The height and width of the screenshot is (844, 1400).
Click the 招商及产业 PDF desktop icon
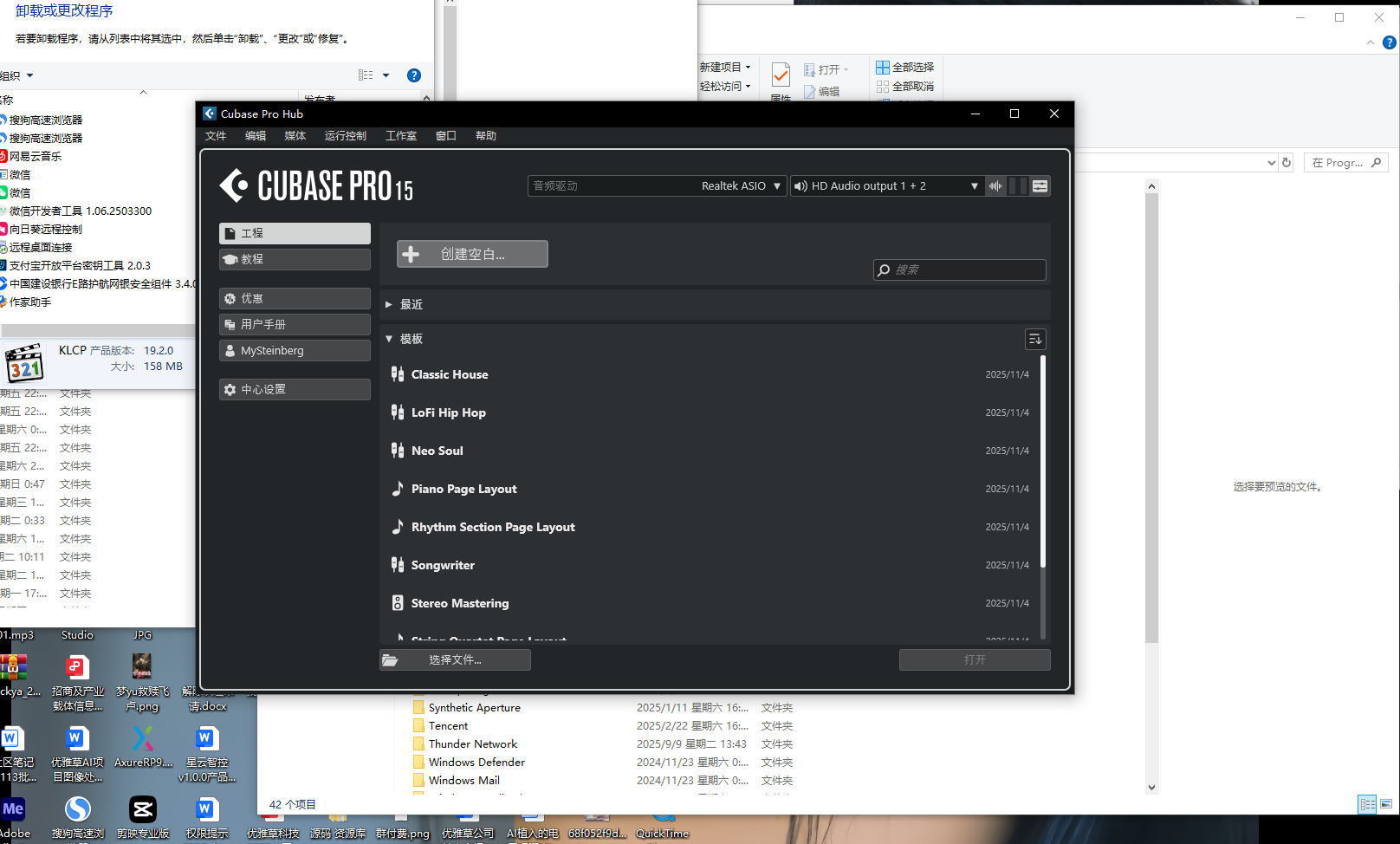(x=77, y=684)
